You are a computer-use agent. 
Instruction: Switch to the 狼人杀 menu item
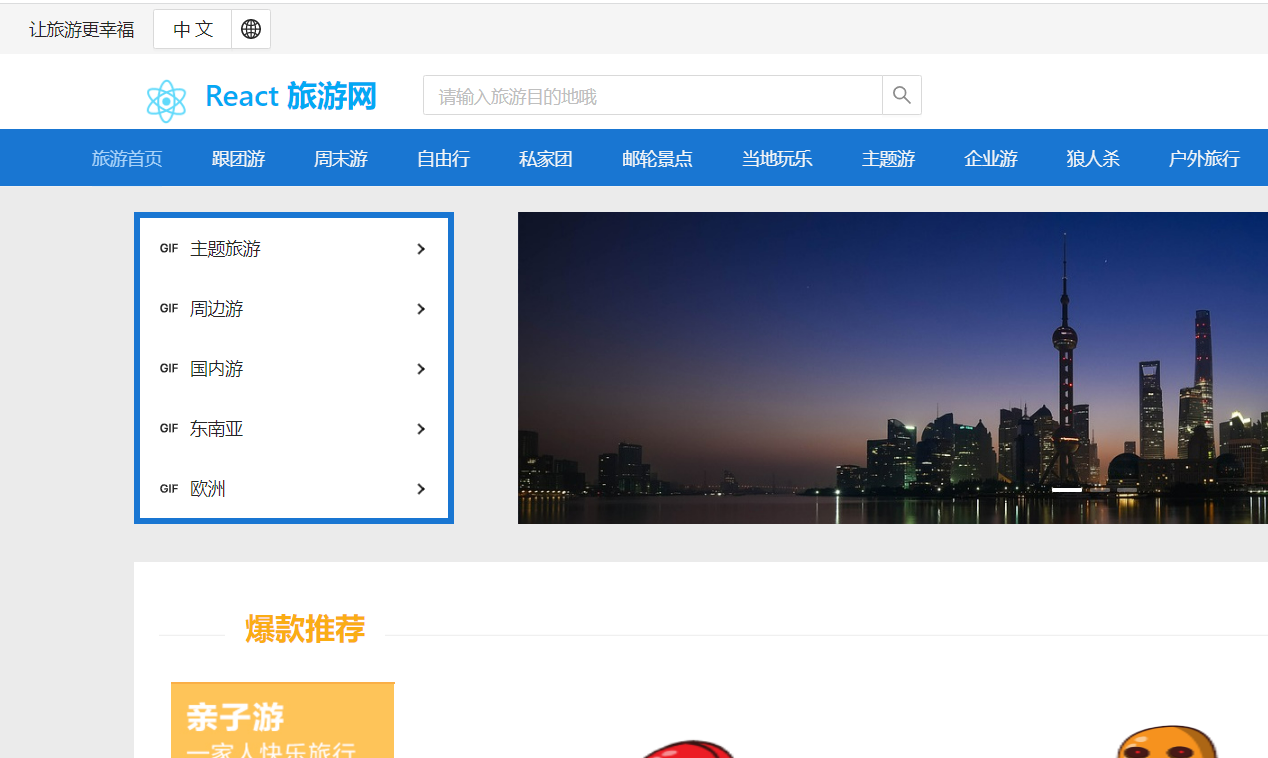[x=1092, y=158]
